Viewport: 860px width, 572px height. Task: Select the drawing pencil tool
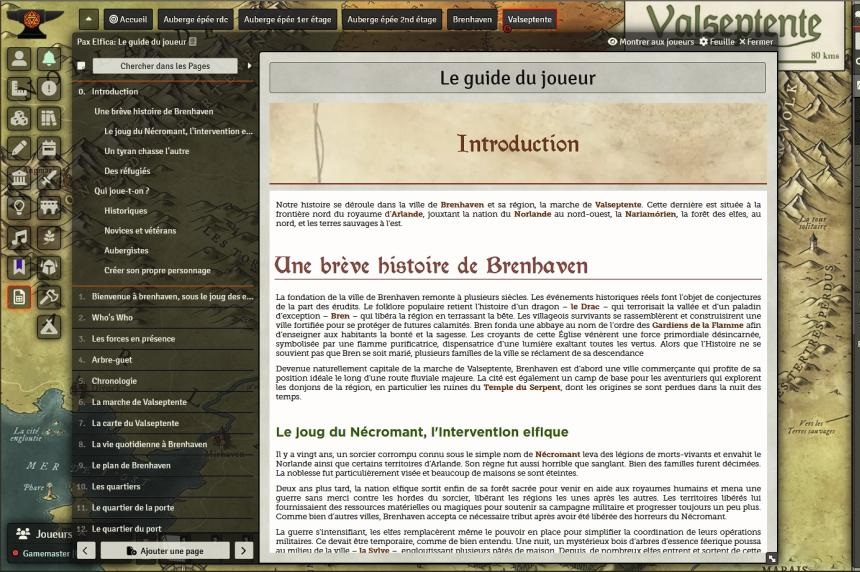(19, 148)
